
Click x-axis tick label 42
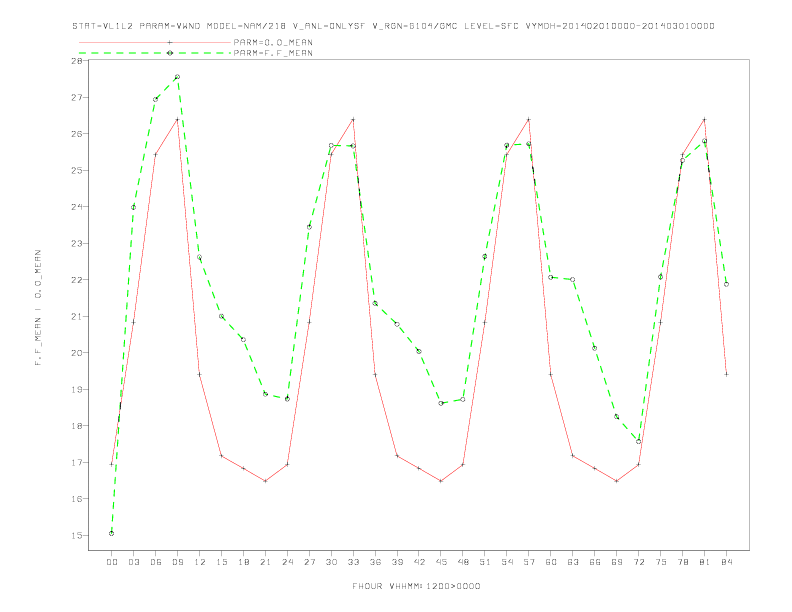click(x=419, y=562)
